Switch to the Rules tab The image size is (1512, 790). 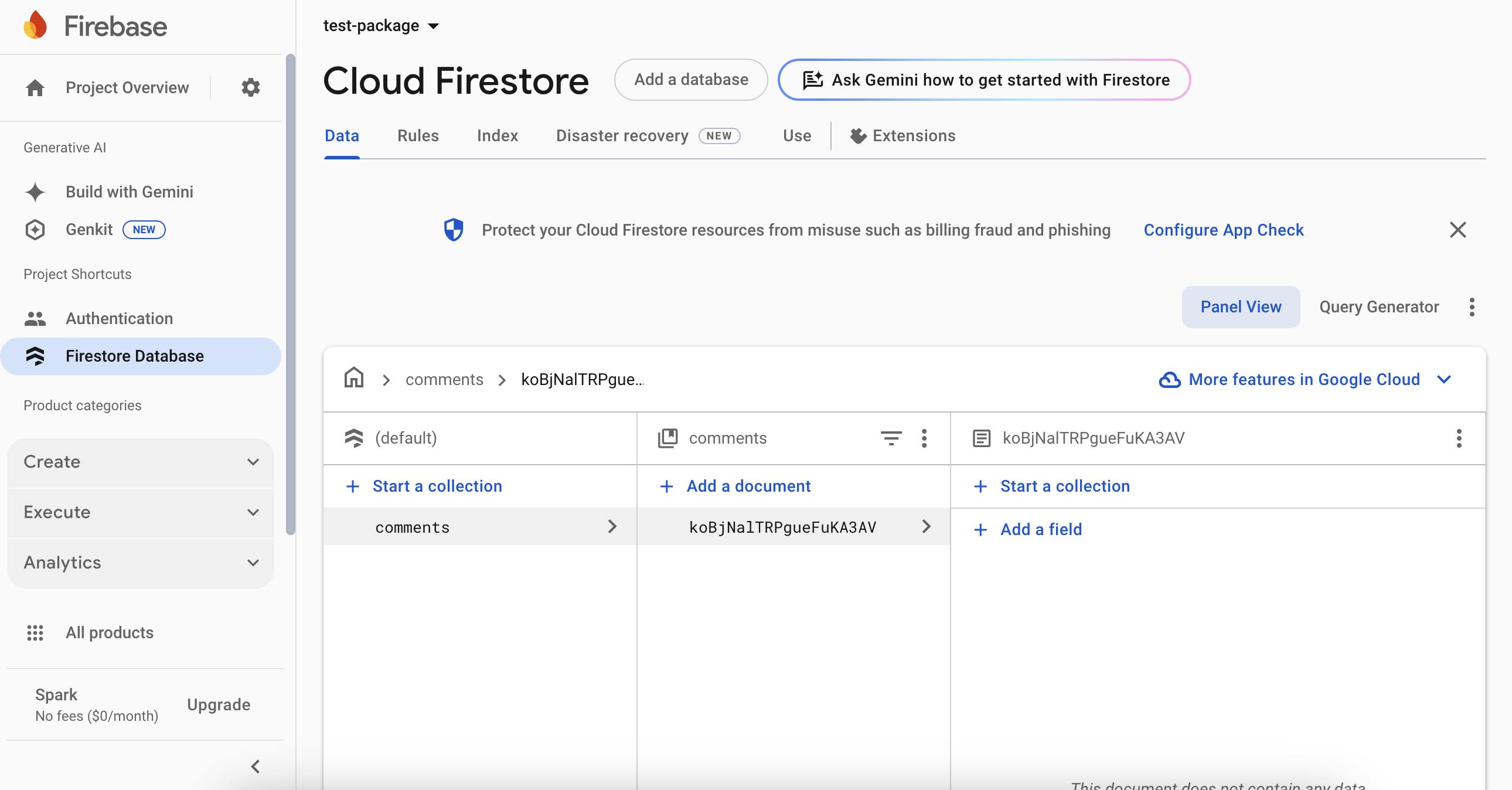[418, 135]
